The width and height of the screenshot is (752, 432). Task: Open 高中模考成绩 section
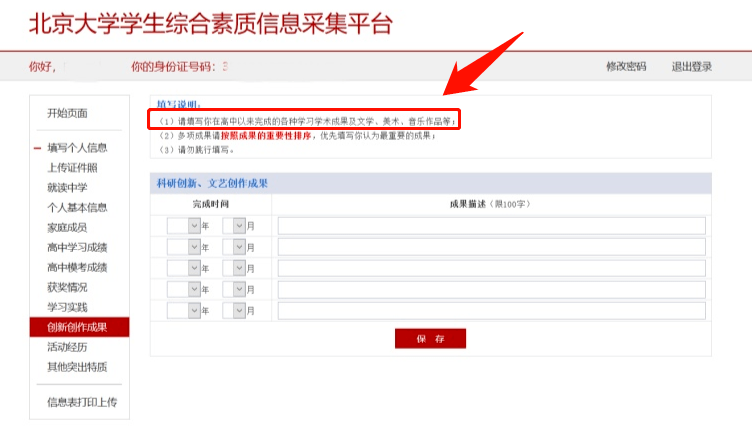click(x=77, y=268)
